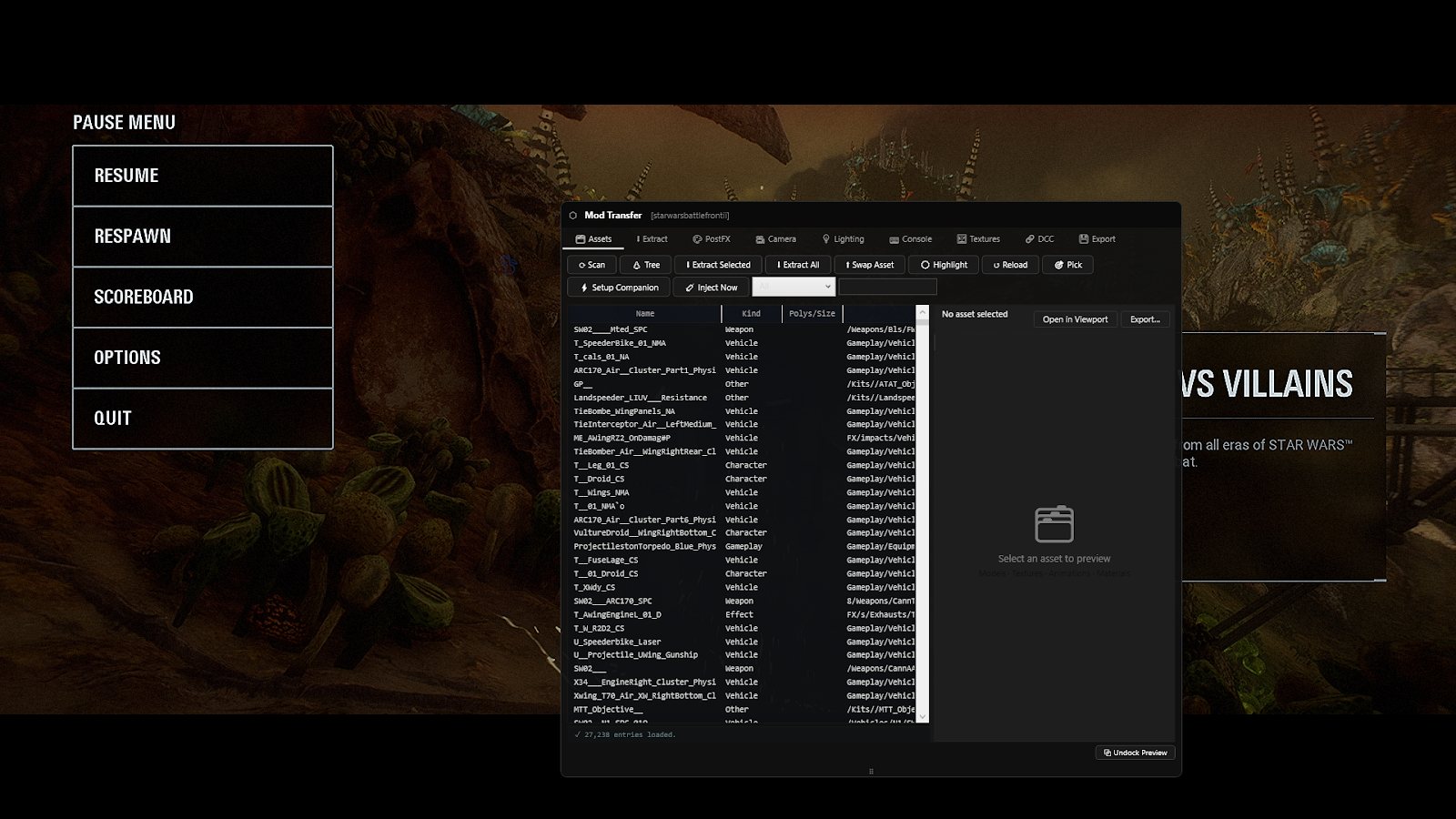Viewport: 1456px width, 819px height.
Task: Focus the asset search field
Action: 887,287
